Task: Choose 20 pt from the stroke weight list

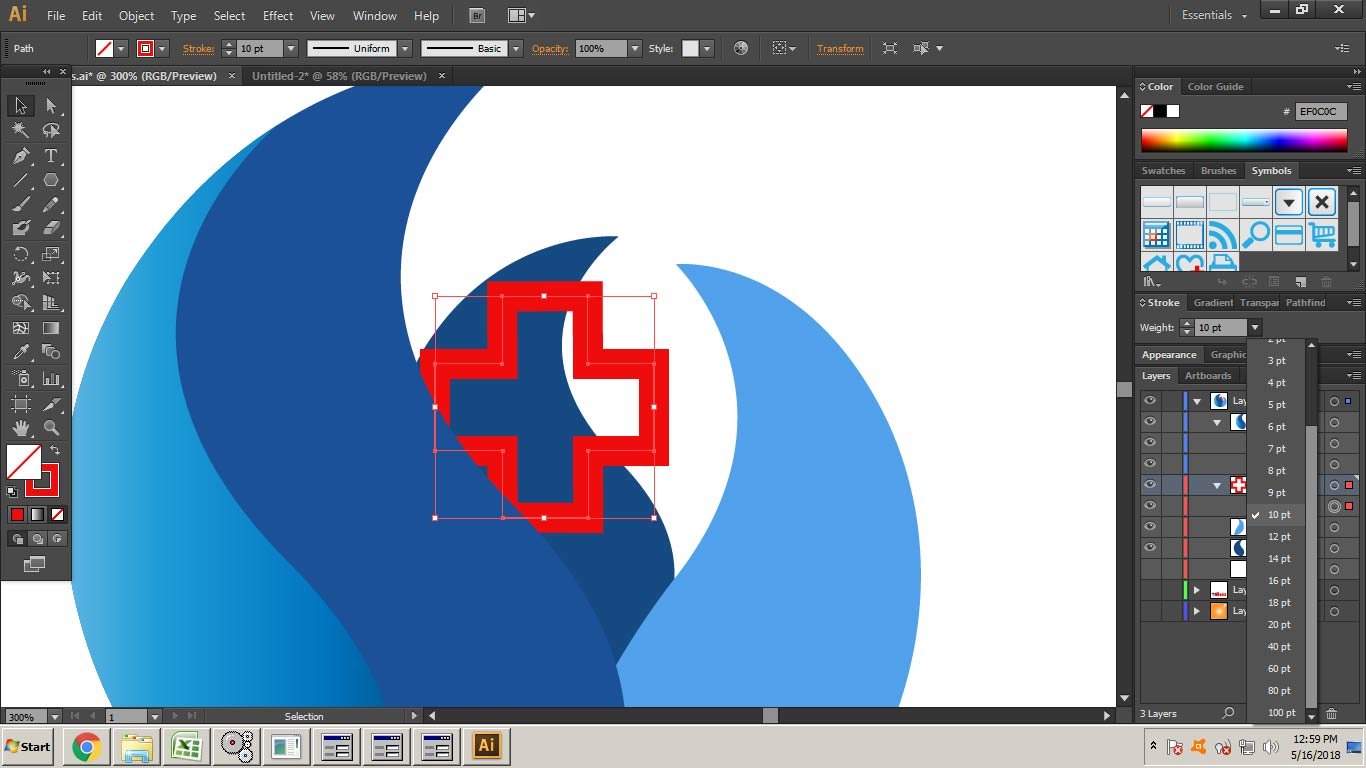Action: (1279, 625)
